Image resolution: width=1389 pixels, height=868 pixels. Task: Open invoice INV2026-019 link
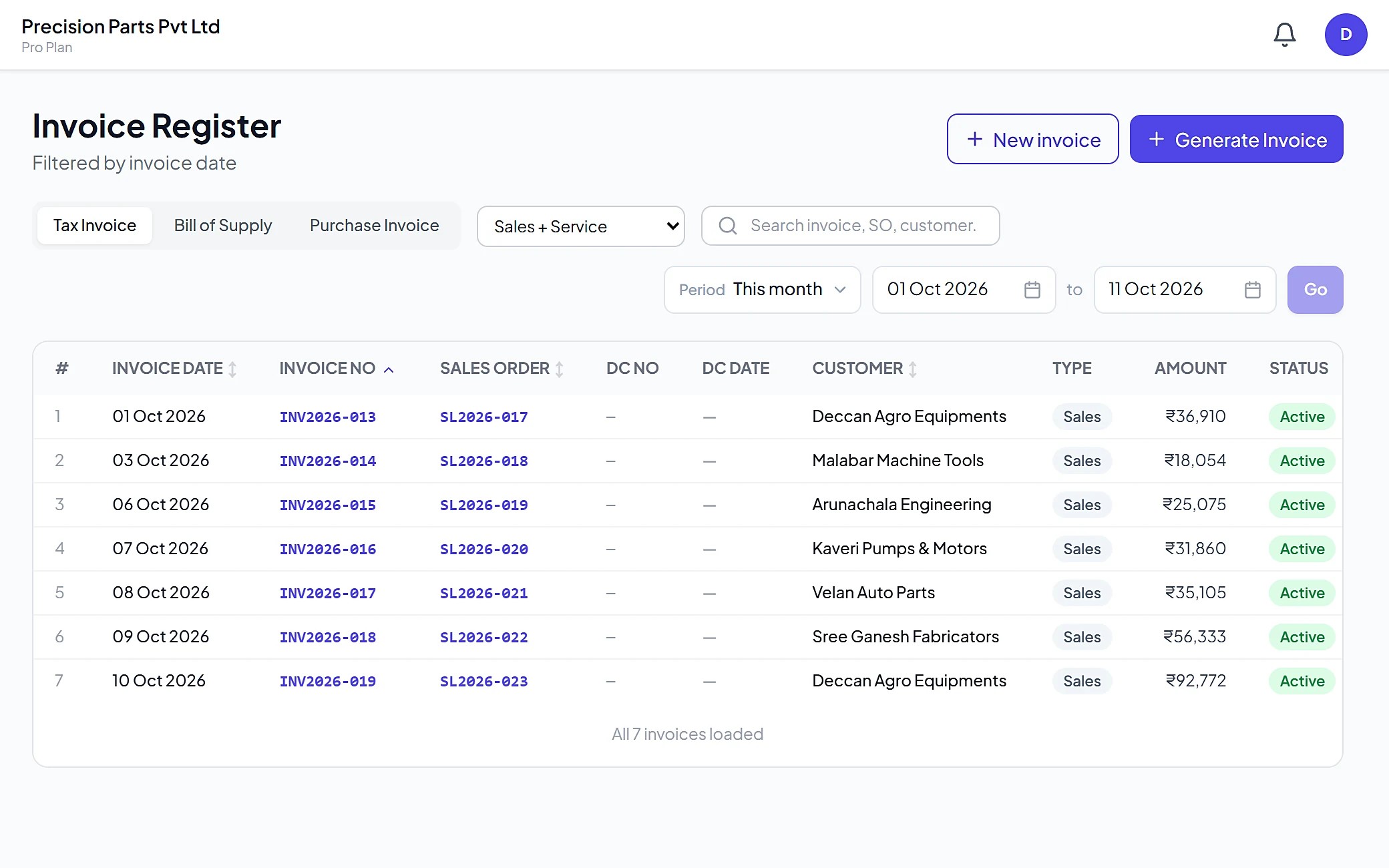pyautogui.click(x=328, y=682)
